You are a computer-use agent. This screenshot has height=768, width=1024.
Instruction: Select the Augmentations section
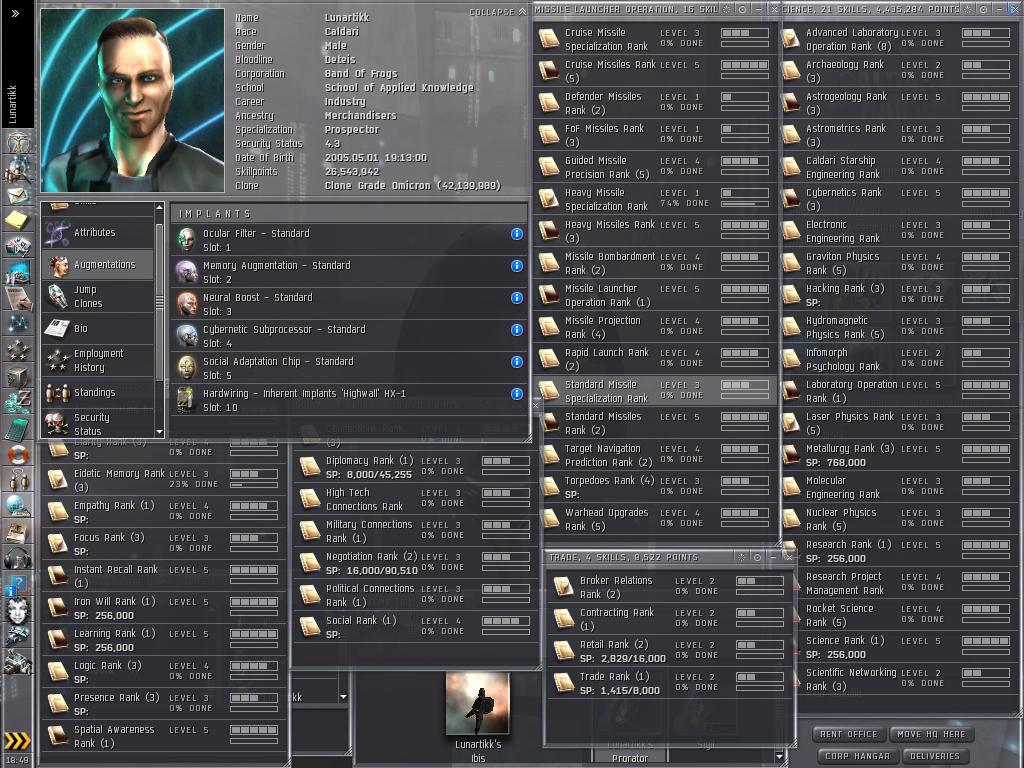click(x=98, y=264)
